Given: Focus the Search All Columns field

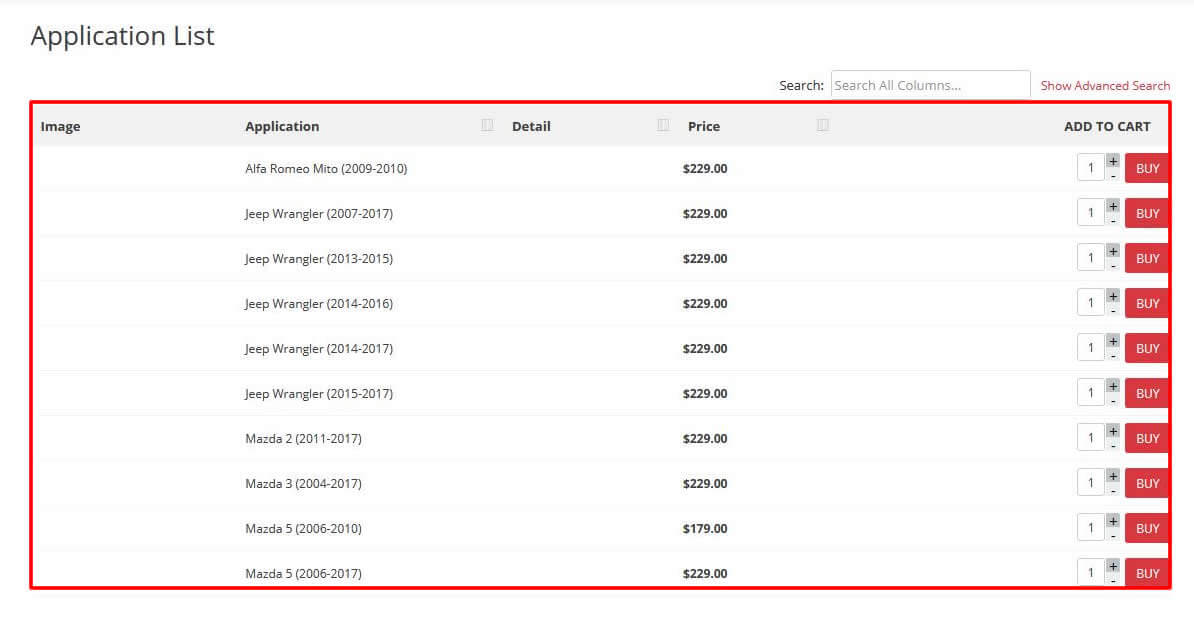Looking at the screenshot, I should pyautogui.click(x=931, y=85).
